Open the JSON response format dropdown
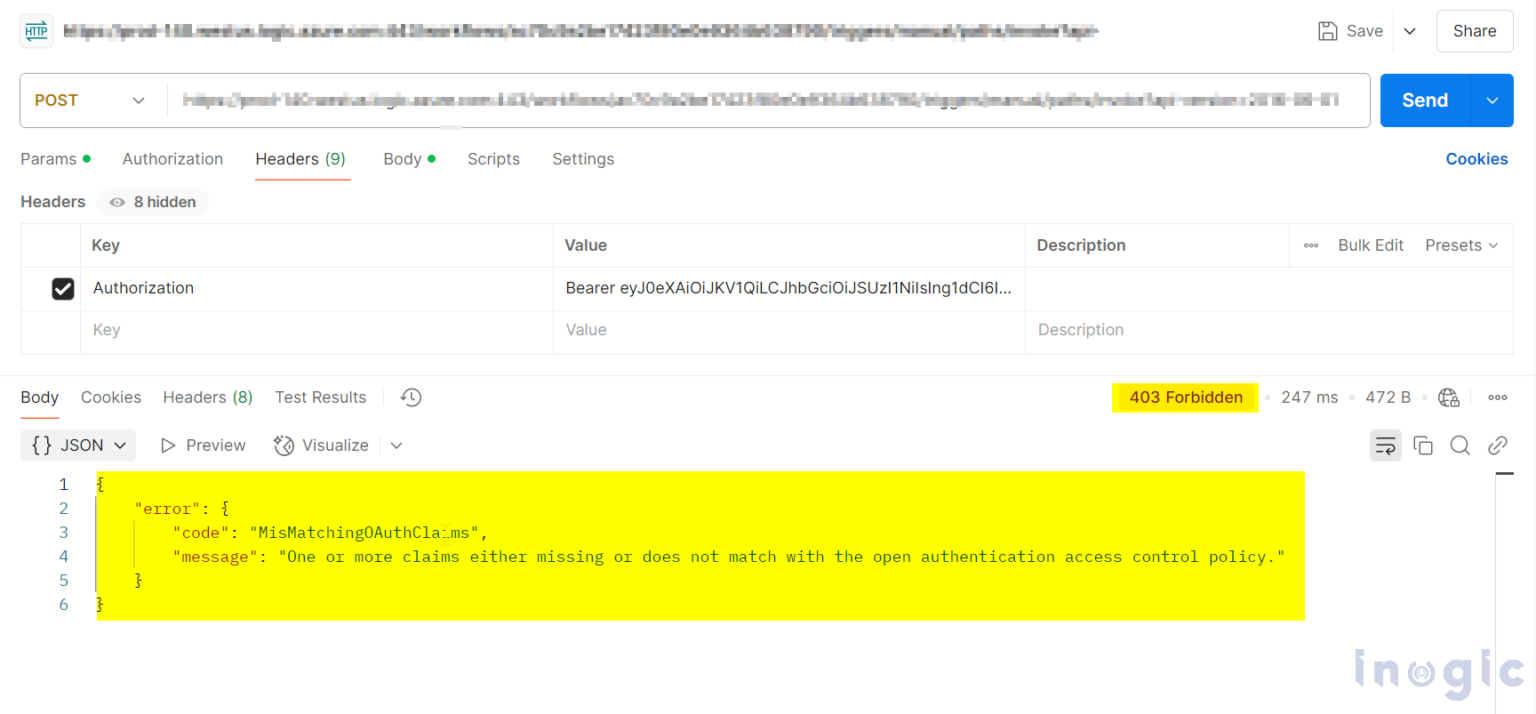 coord(78,445)
